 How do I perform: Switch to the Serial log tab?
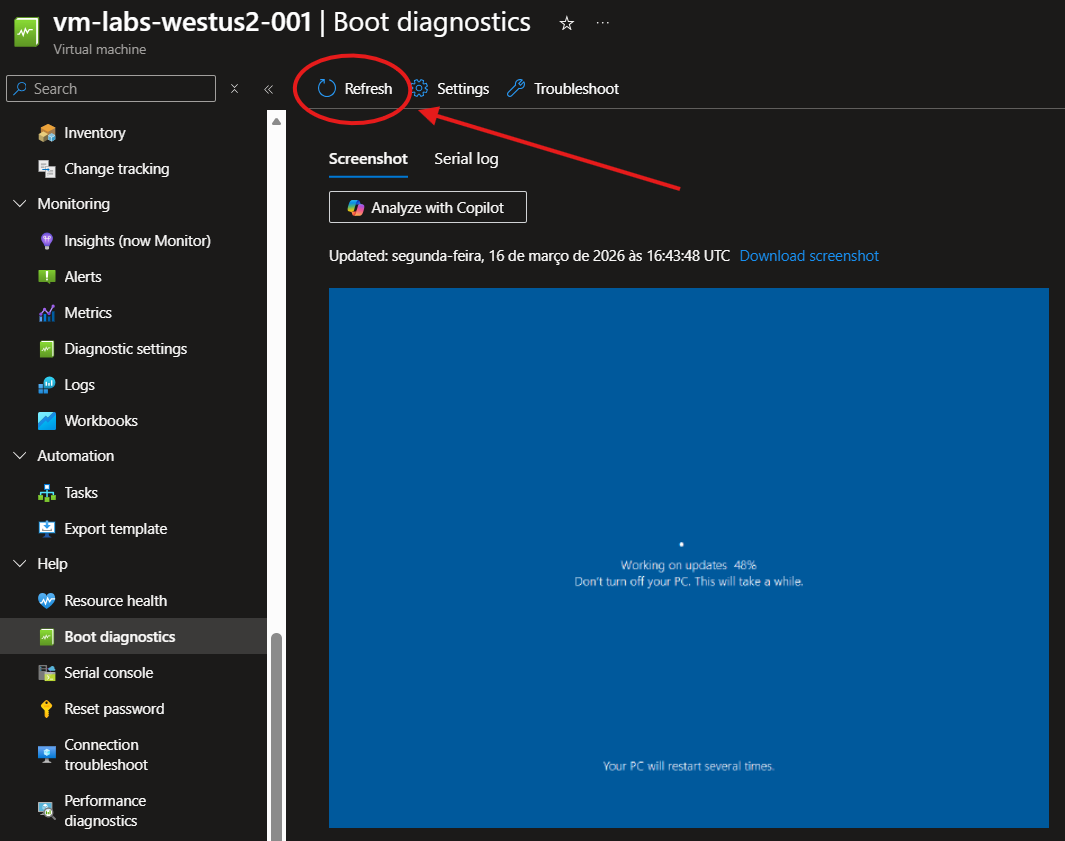[466, 159]
